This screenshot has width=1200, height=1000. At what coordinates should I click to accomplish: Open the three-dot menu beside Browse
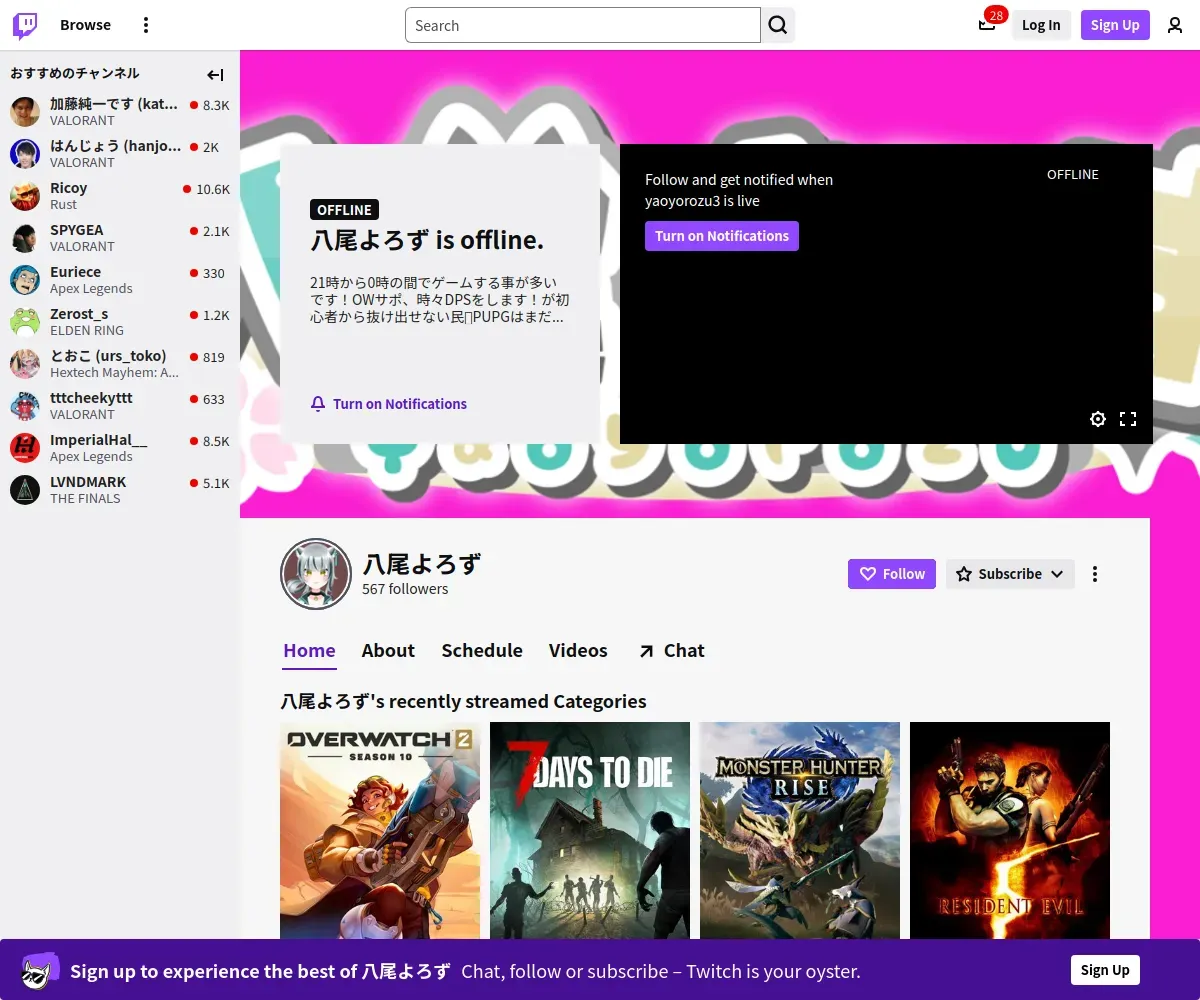click(x=146, y=25)
